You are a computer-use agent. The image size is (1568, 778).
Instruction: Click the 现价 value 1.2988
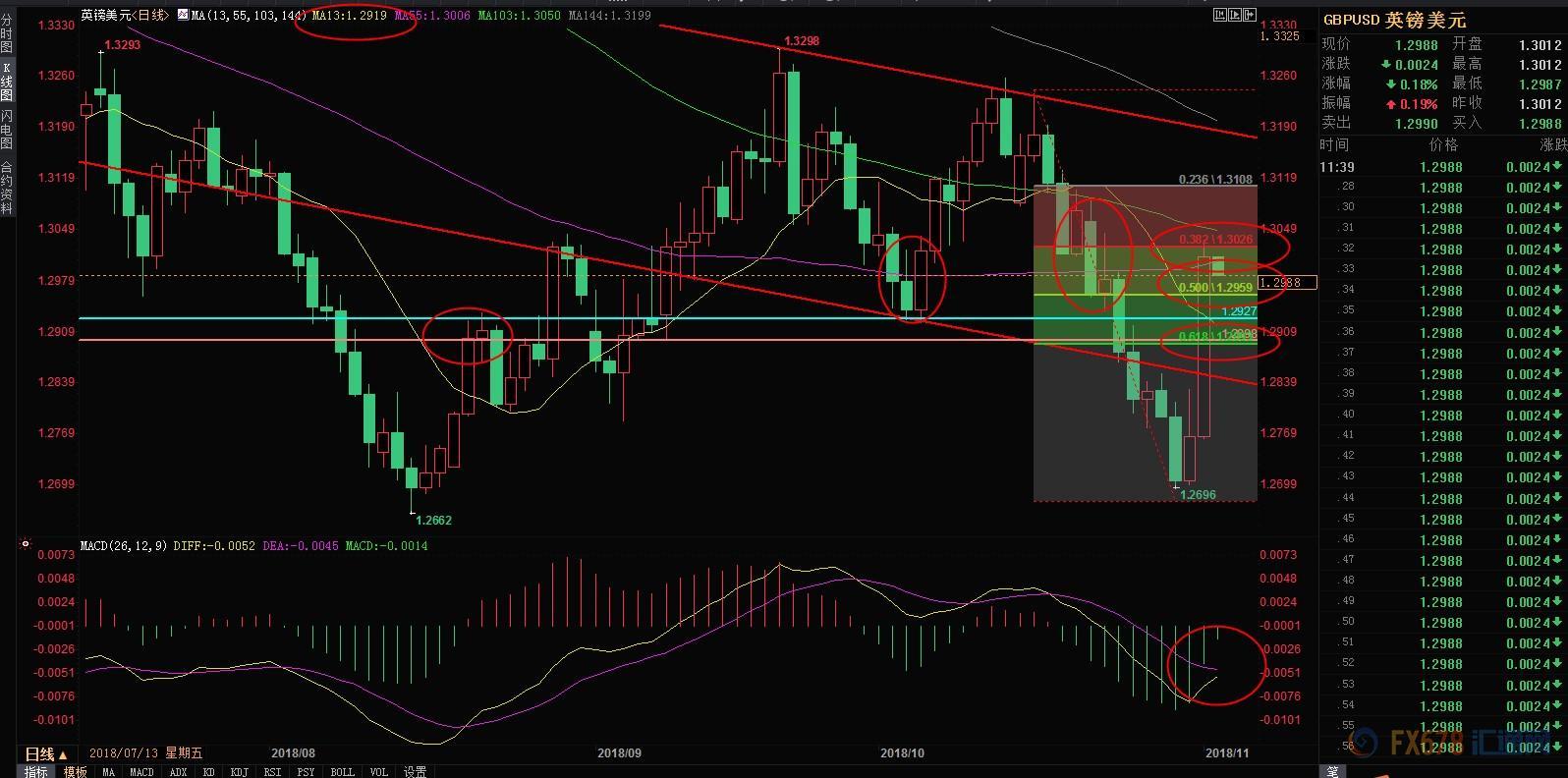(1417, 44)
